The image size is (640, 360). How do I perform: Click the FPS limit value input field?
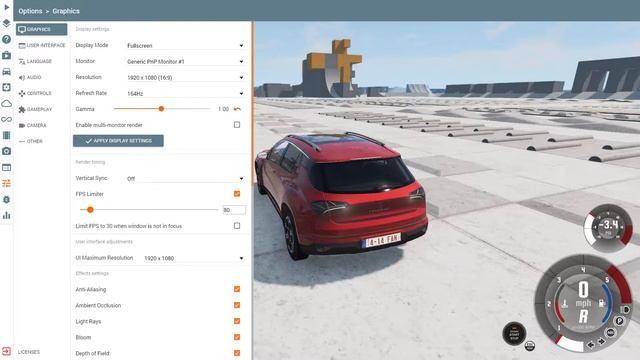pos(234,210)
